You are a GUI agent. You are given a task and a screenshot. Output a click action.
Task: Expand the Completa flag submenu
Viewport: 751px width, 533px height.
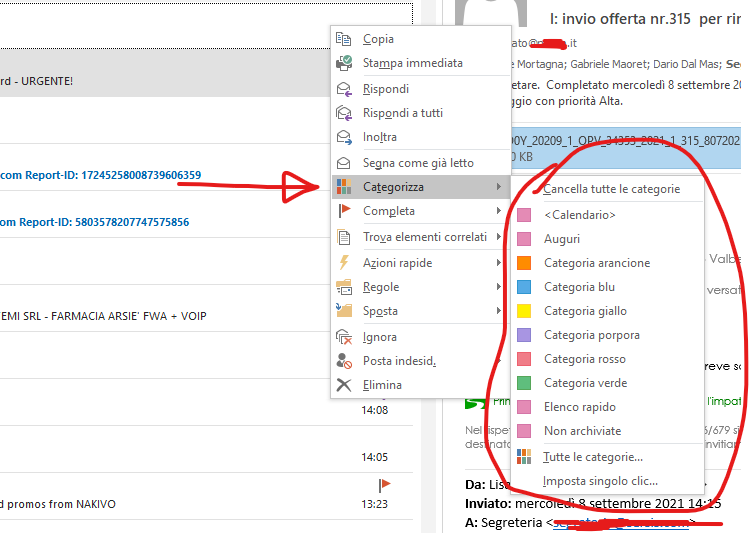tap(499, 211)
